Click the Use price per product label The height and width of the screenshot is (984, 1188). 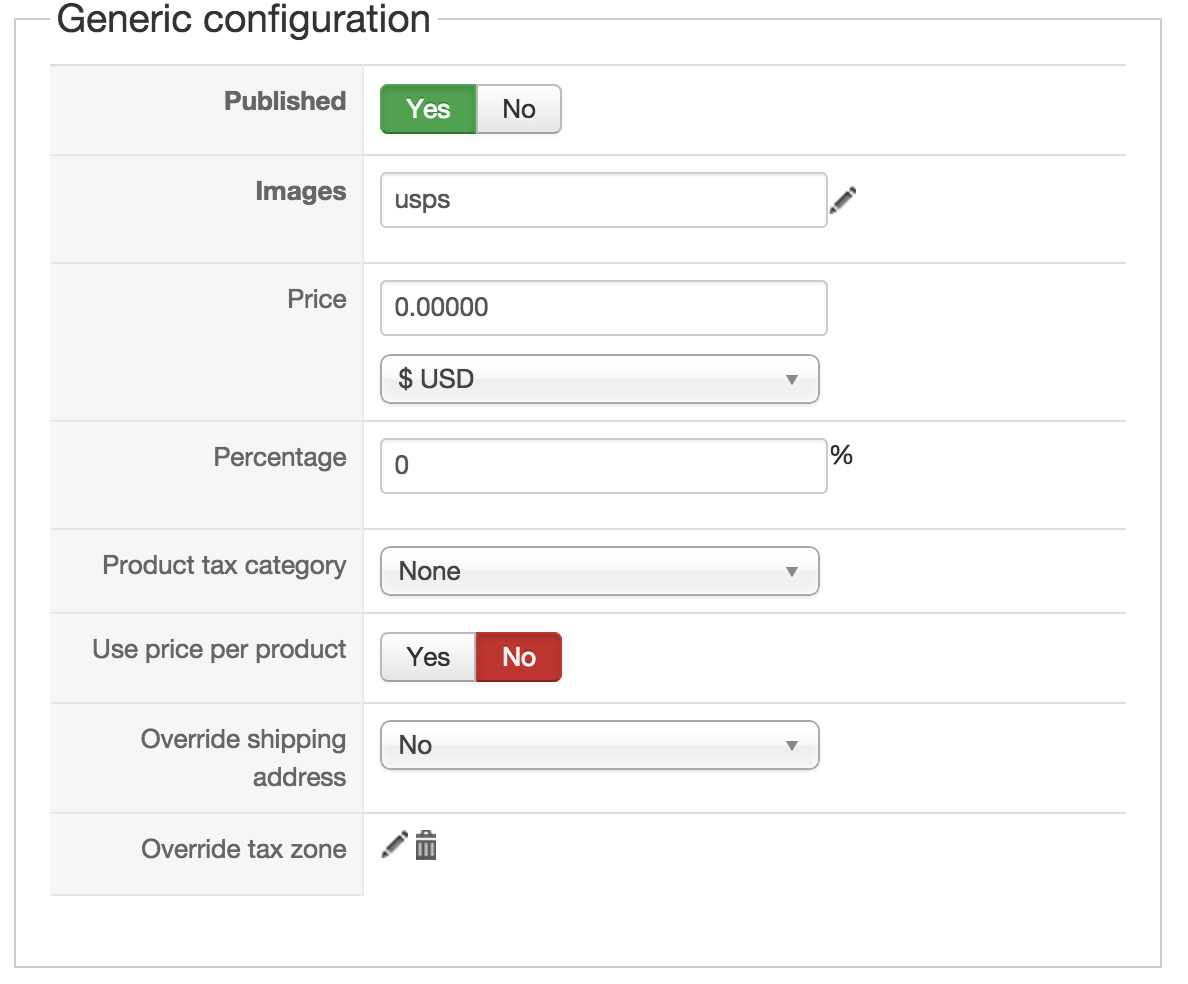tap(219, 649)
